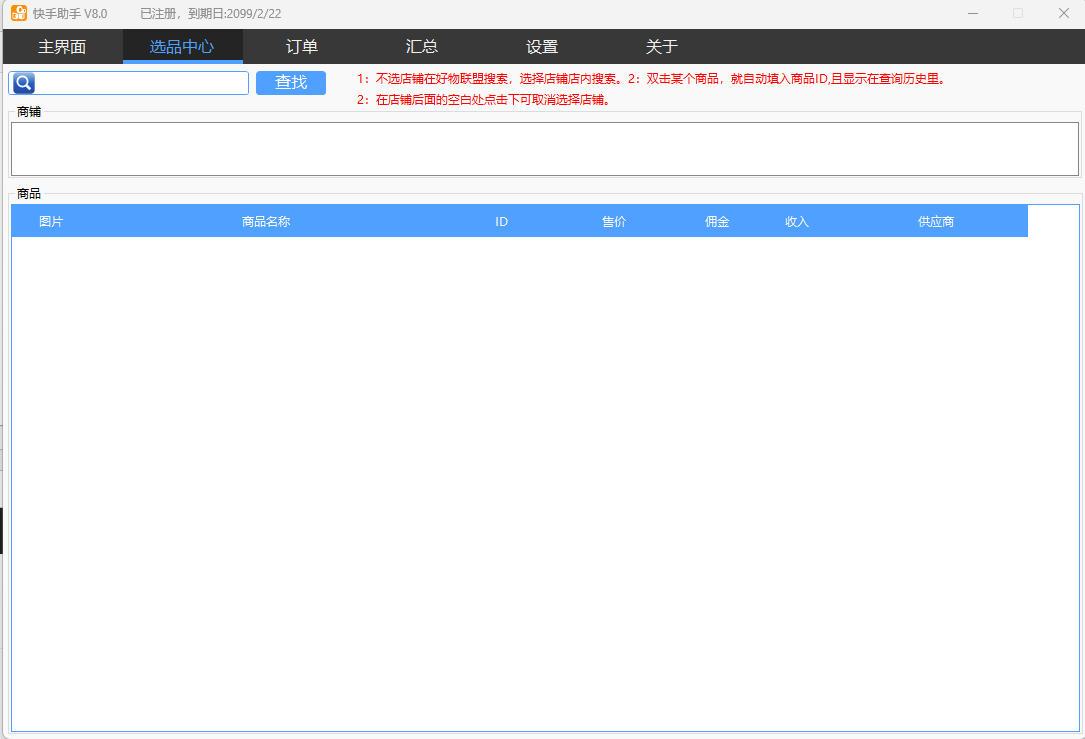This screenshot has width=1085, height=739.
Task: Click the ID column header
Action: coord(502,221)
